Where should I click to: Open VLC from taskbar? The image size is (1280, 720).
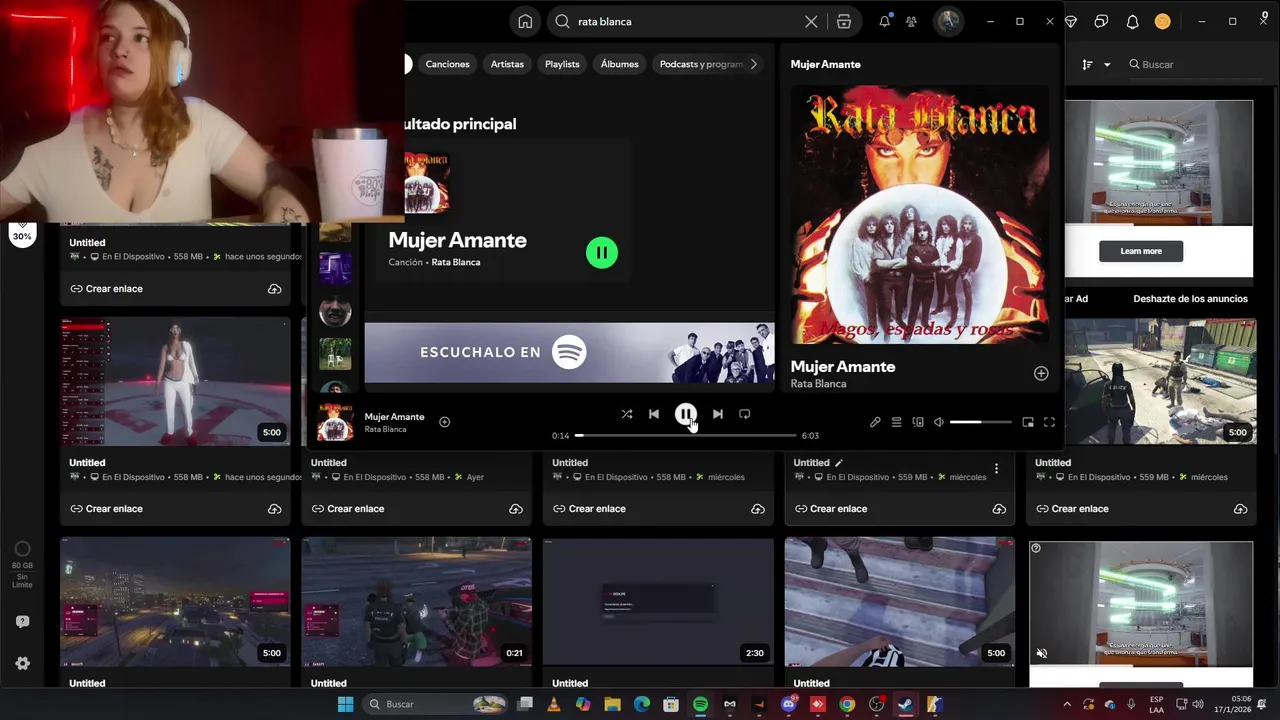pyautogui.click(x=554, y=704)
